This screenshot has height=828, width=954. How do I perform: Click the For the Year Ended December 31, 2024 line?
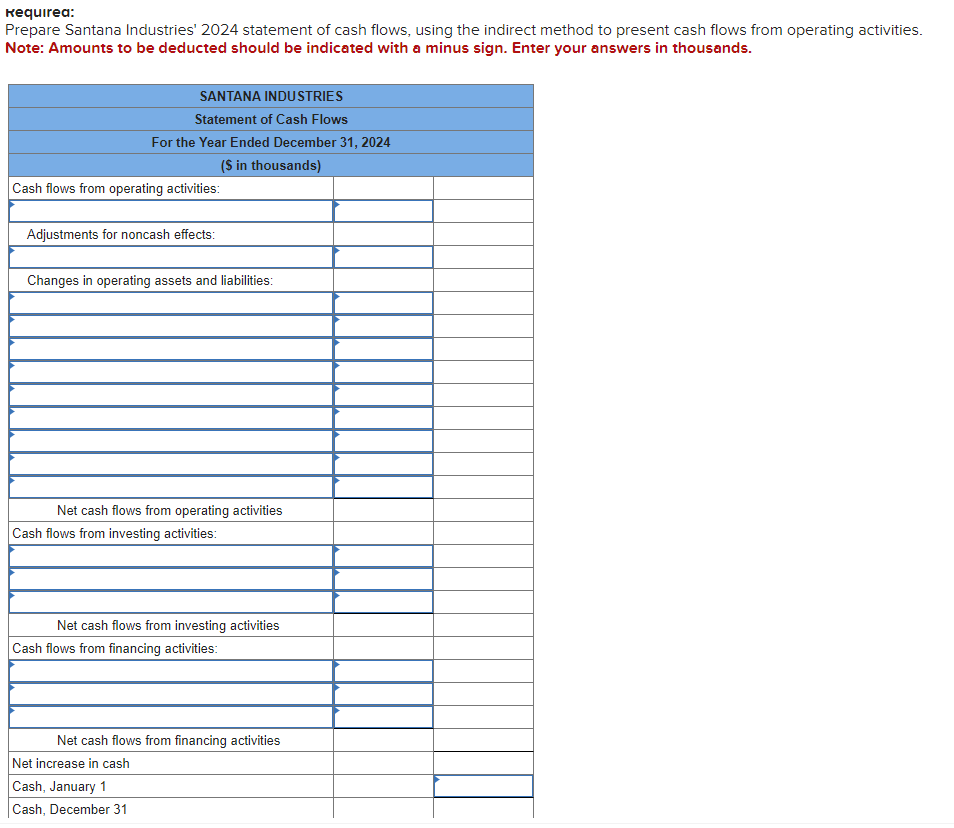(271, 142)
